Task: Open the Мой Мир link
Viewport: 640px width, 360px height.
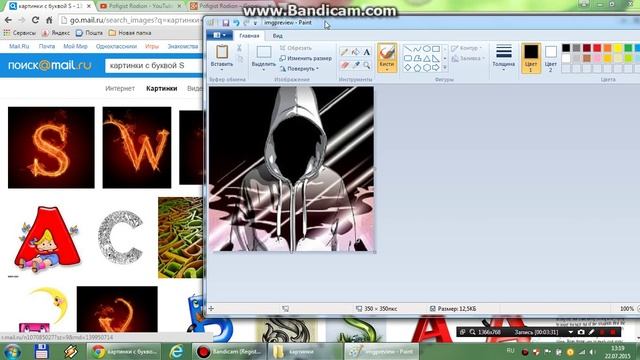Action: (x=75, y=46)
